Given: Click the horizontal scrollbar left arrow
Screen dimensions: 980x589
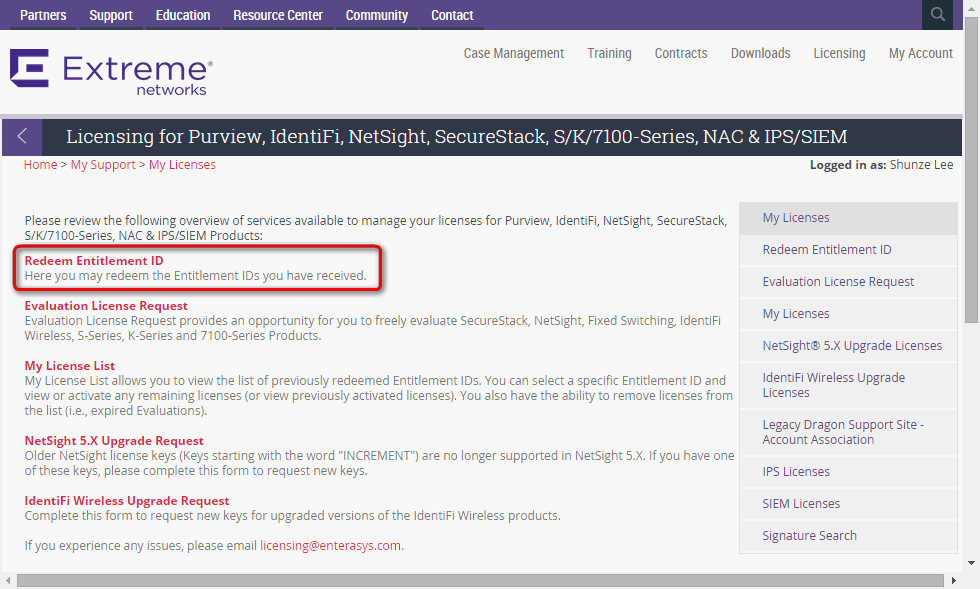Looking at the screenshot, I should click(x=8, y=580).
